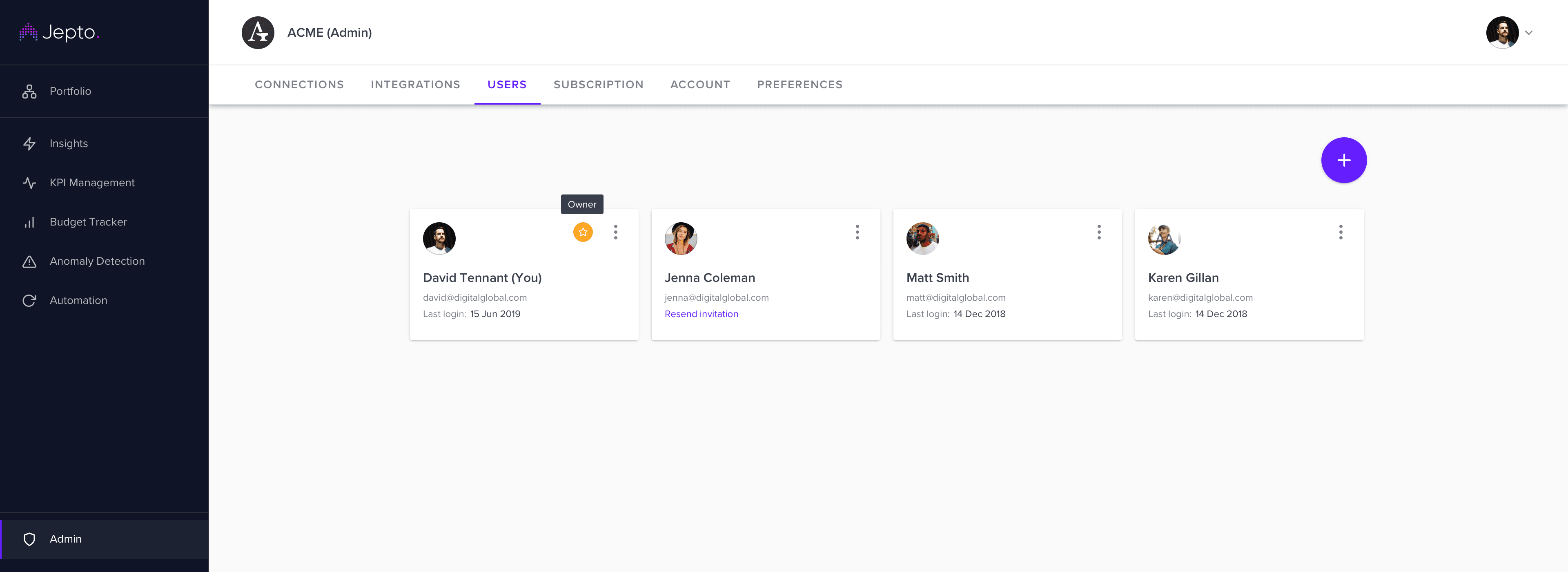
Task: Click the name Karen Gillan
Action: (x=1183, y=278)
